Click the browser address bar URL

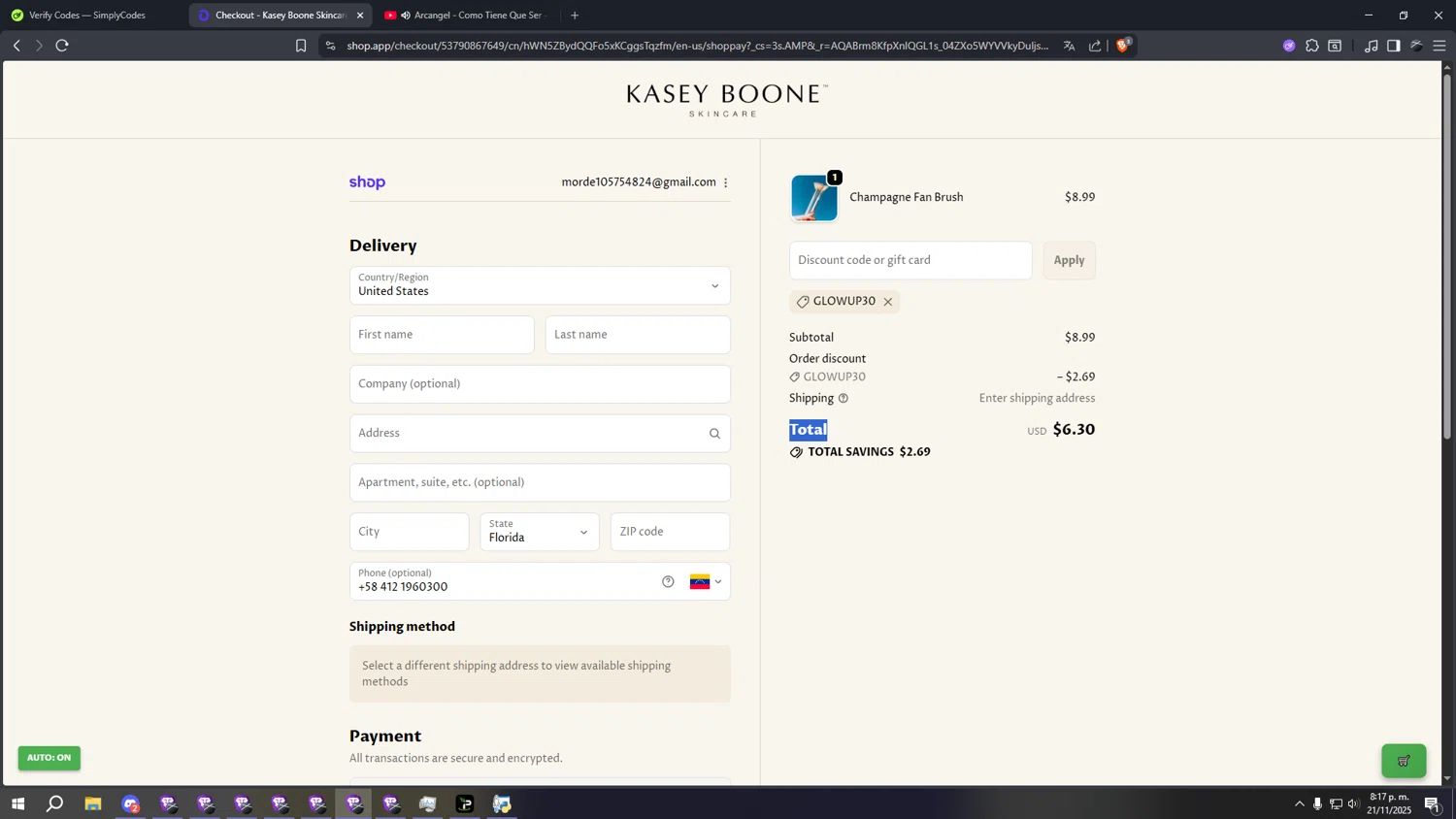[x=697, y=46]
